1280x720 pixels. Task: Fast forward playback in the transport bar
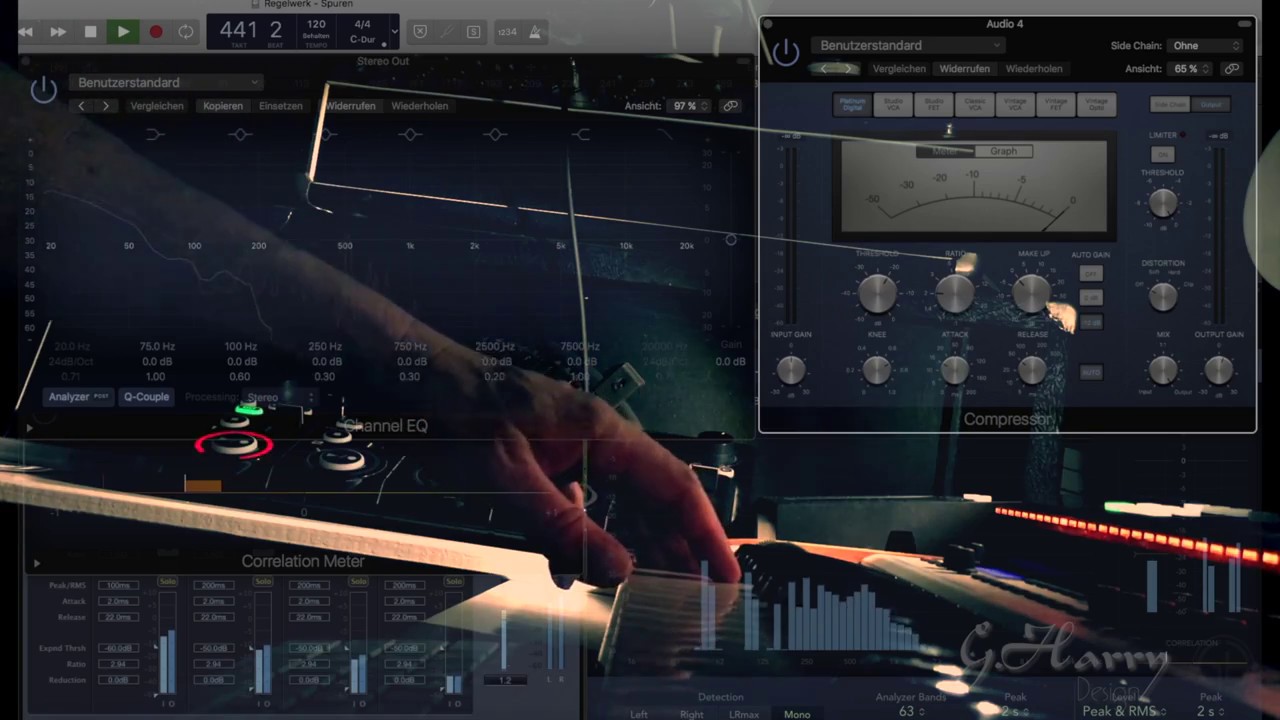click(58, 32)
